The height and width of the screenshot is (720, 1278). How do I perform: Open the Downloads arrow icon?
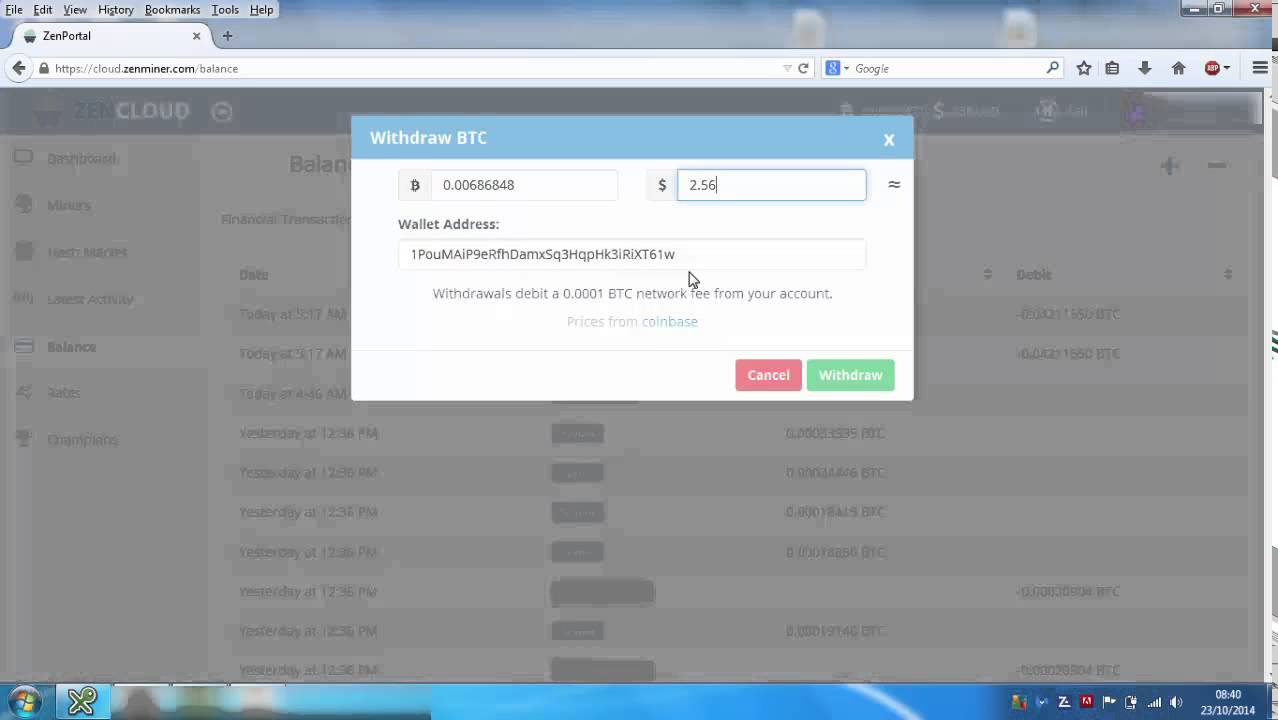coord(1145,68)
